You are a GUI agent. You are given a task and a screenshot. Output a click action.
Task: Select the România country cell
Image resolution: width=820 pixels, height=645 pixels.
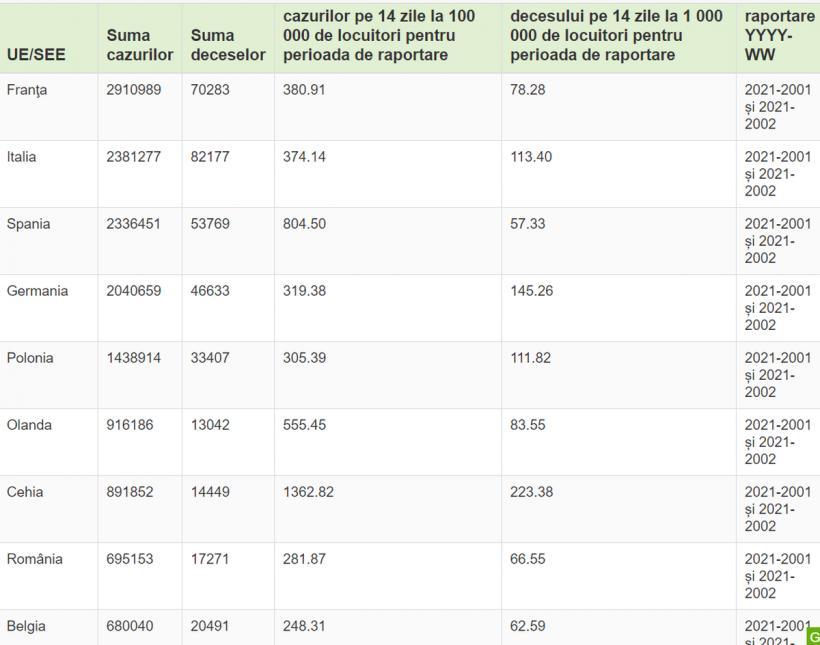coord(35,559)
